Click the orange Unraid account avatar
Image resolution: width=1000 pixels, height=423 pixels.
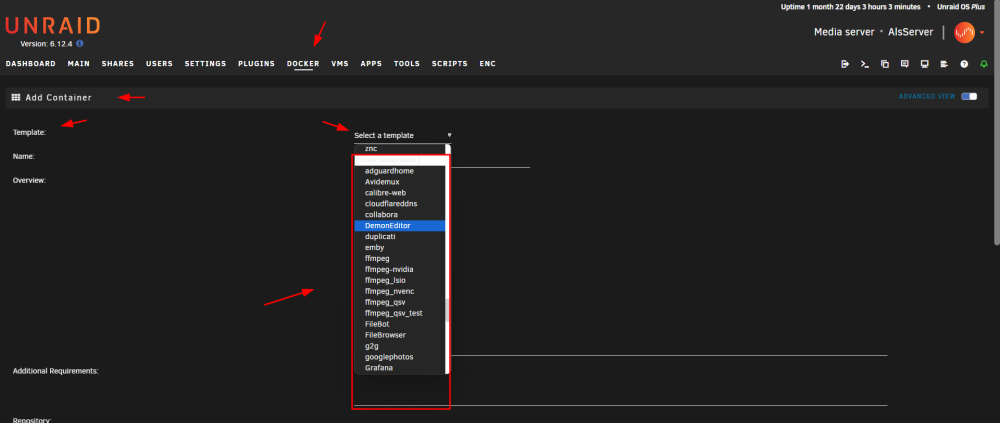tap(964, 33)
